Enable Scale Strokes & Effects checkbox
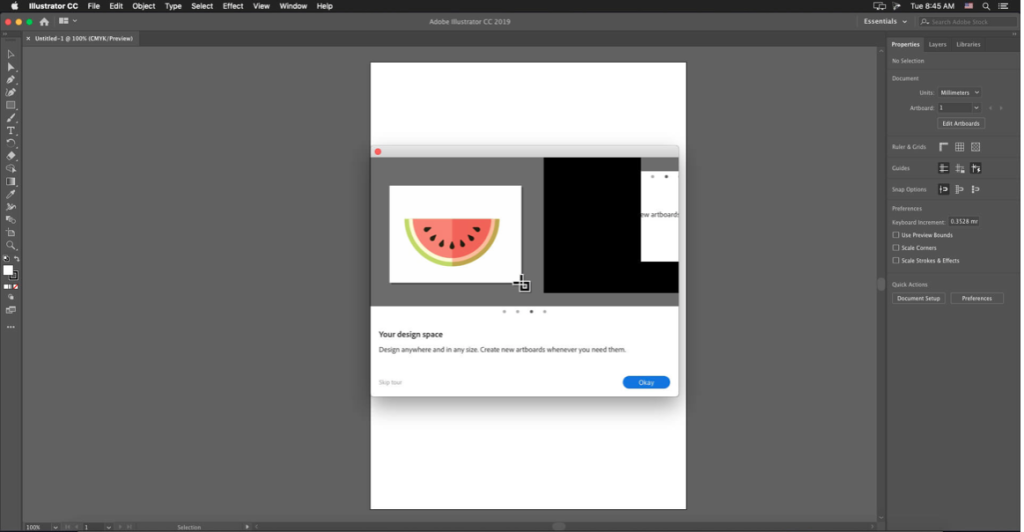Screen dimensions: 1024x532 (x=896, y=260)
